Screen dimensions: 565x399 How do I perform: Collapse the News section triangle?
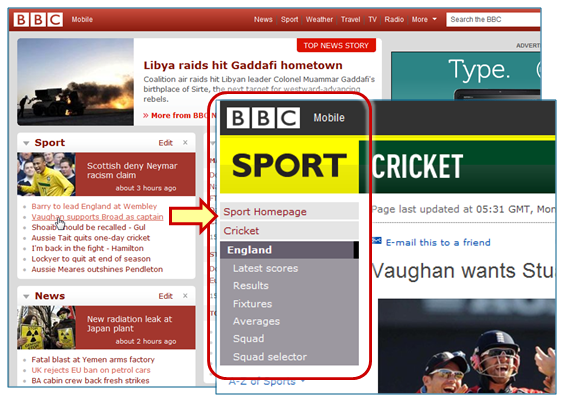pos(26,296)
